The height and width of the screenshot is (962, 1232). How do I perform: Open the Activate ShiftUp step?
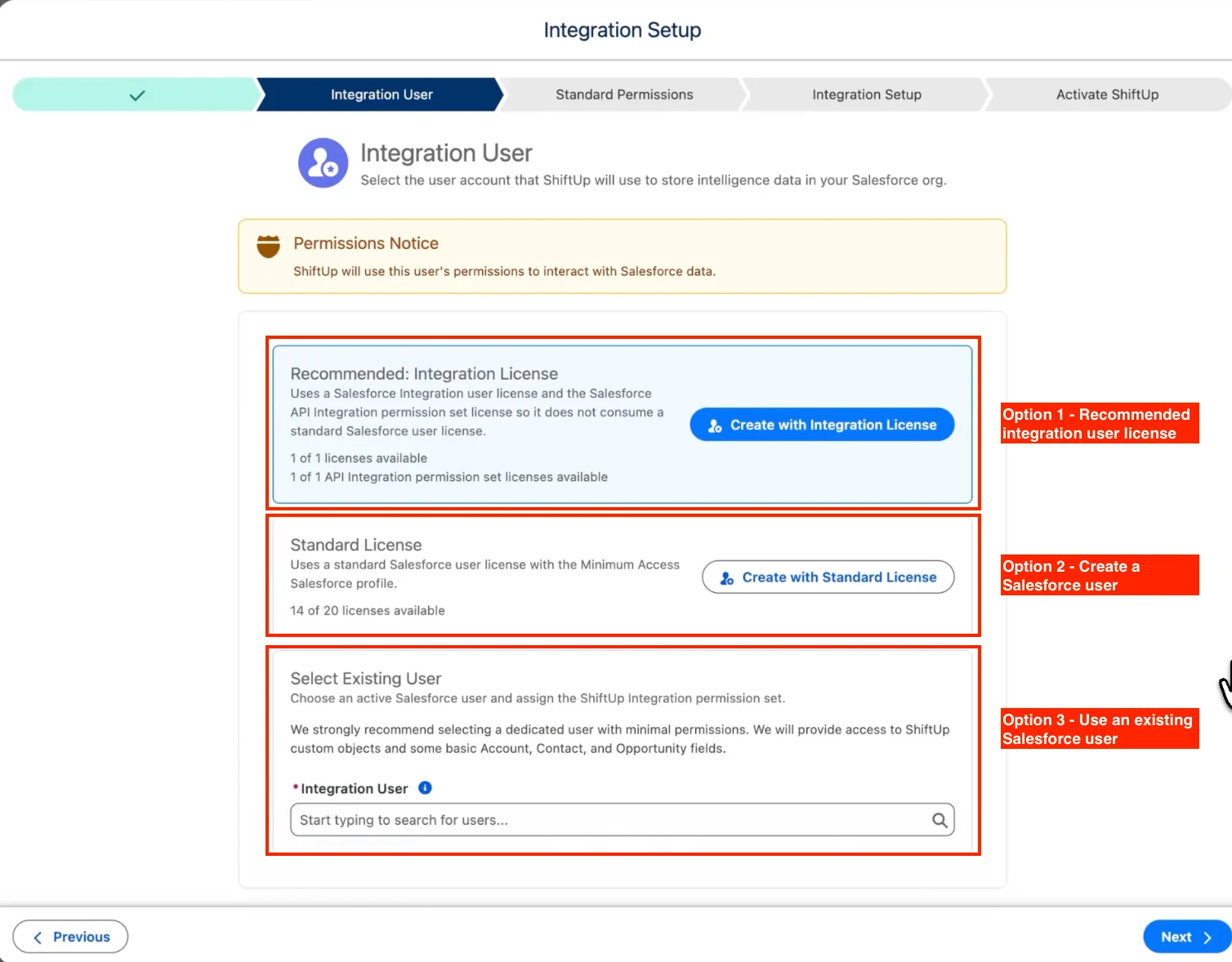coord(1107,95)
